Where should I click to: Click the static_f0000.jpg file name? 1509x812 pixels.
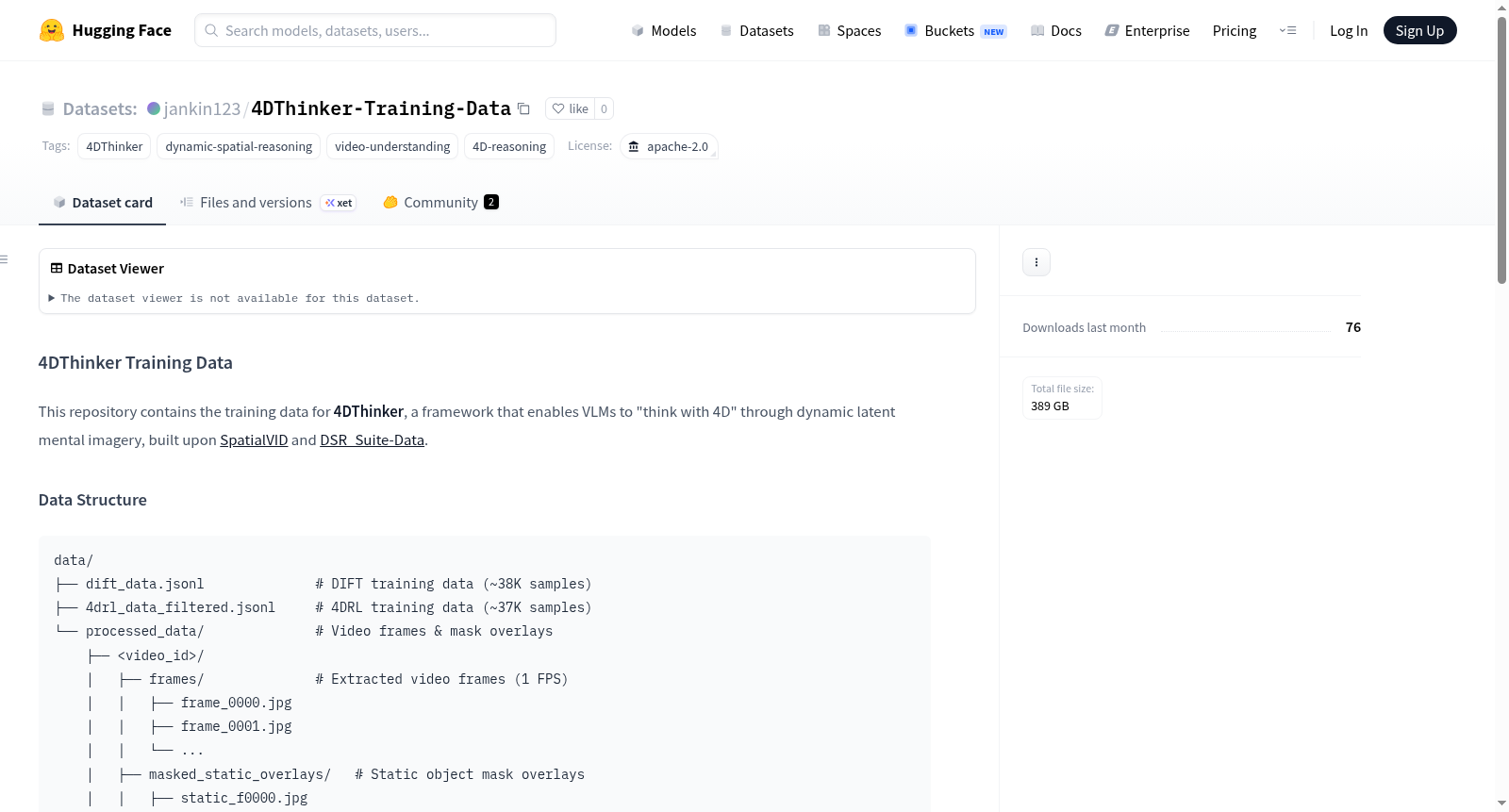pos(244,798)
